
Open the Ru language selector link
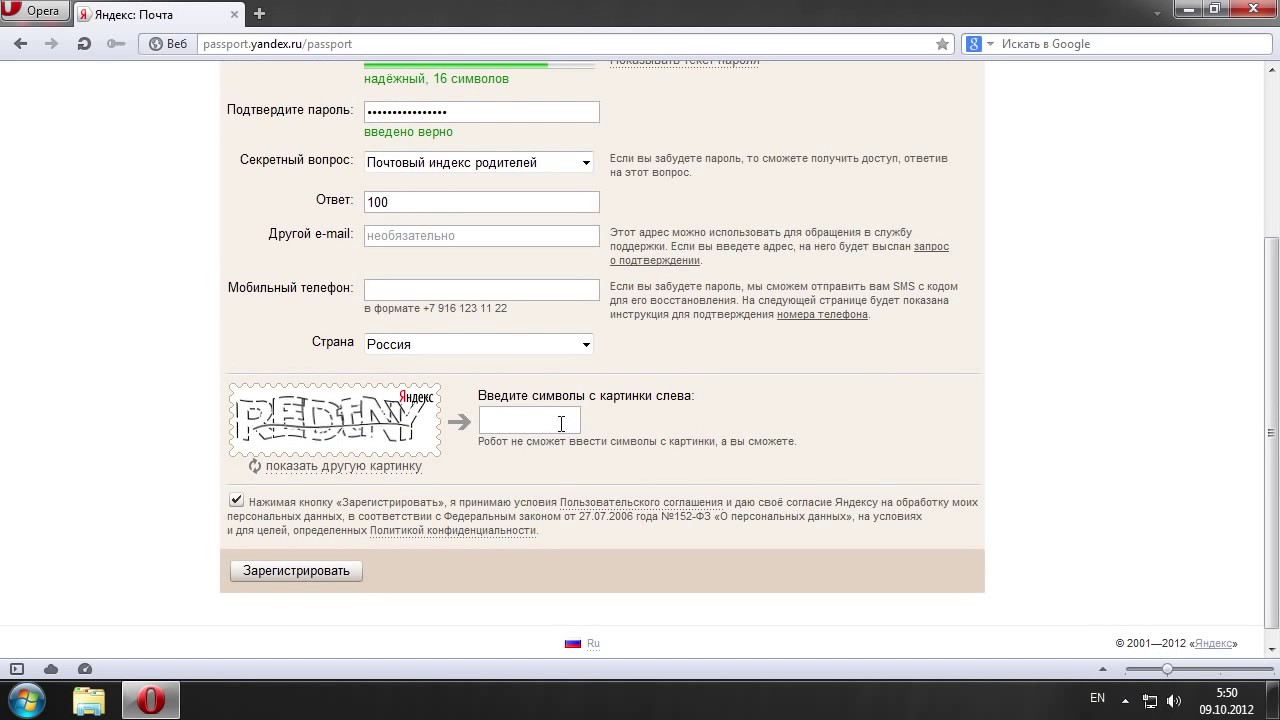593,644
